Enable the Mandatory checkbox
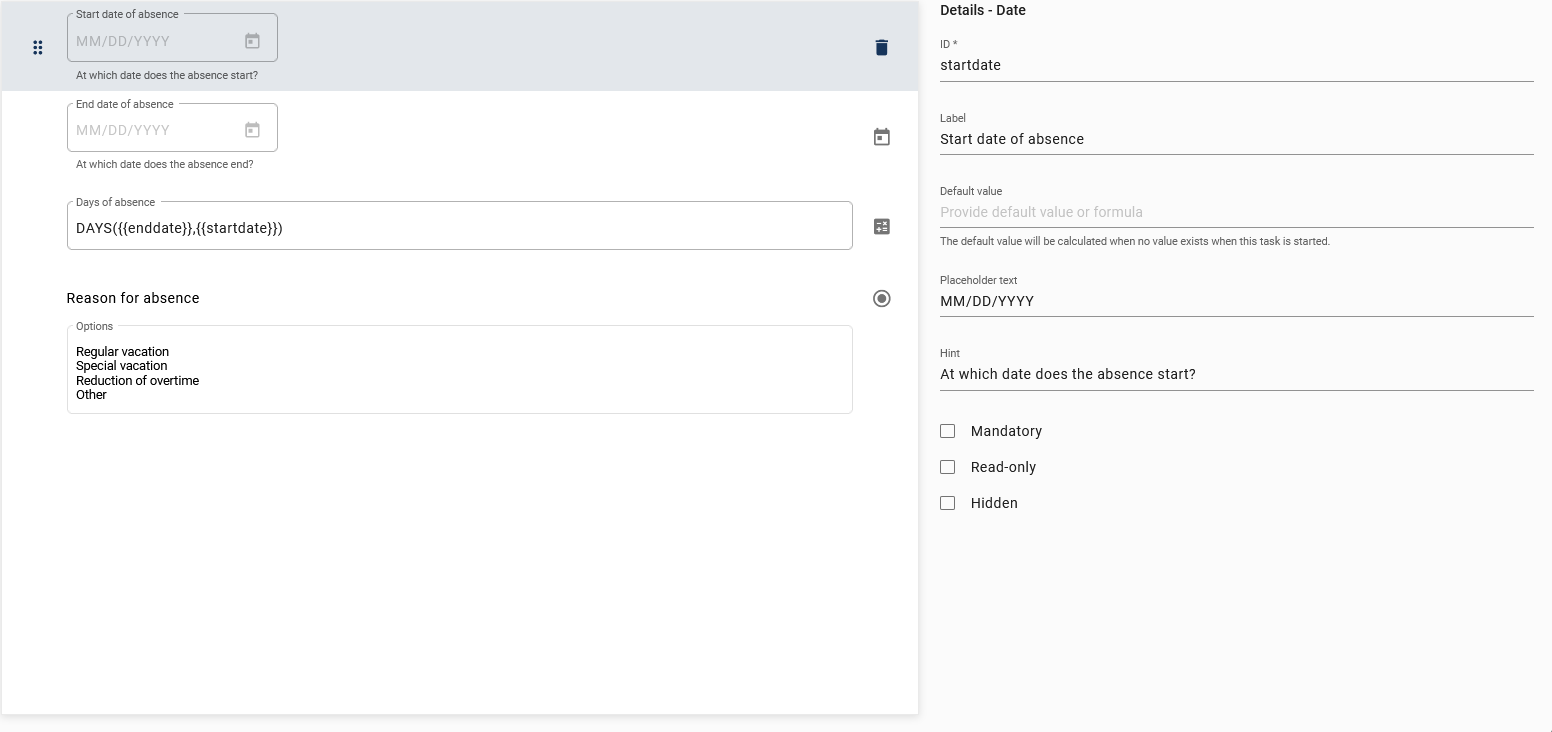 (948, 431)
